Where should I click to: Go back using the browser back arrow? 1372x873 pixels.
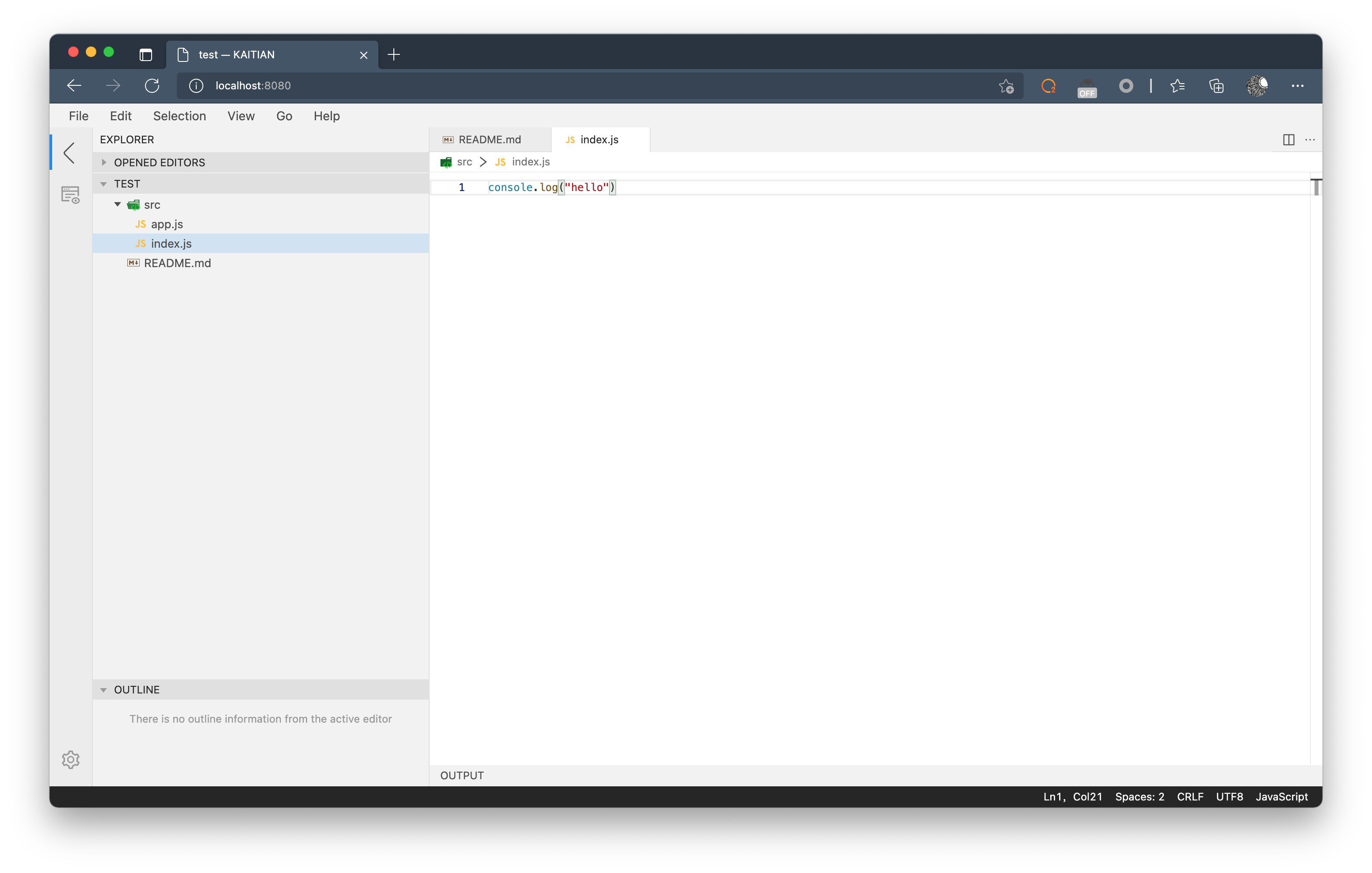pos(75,85)
